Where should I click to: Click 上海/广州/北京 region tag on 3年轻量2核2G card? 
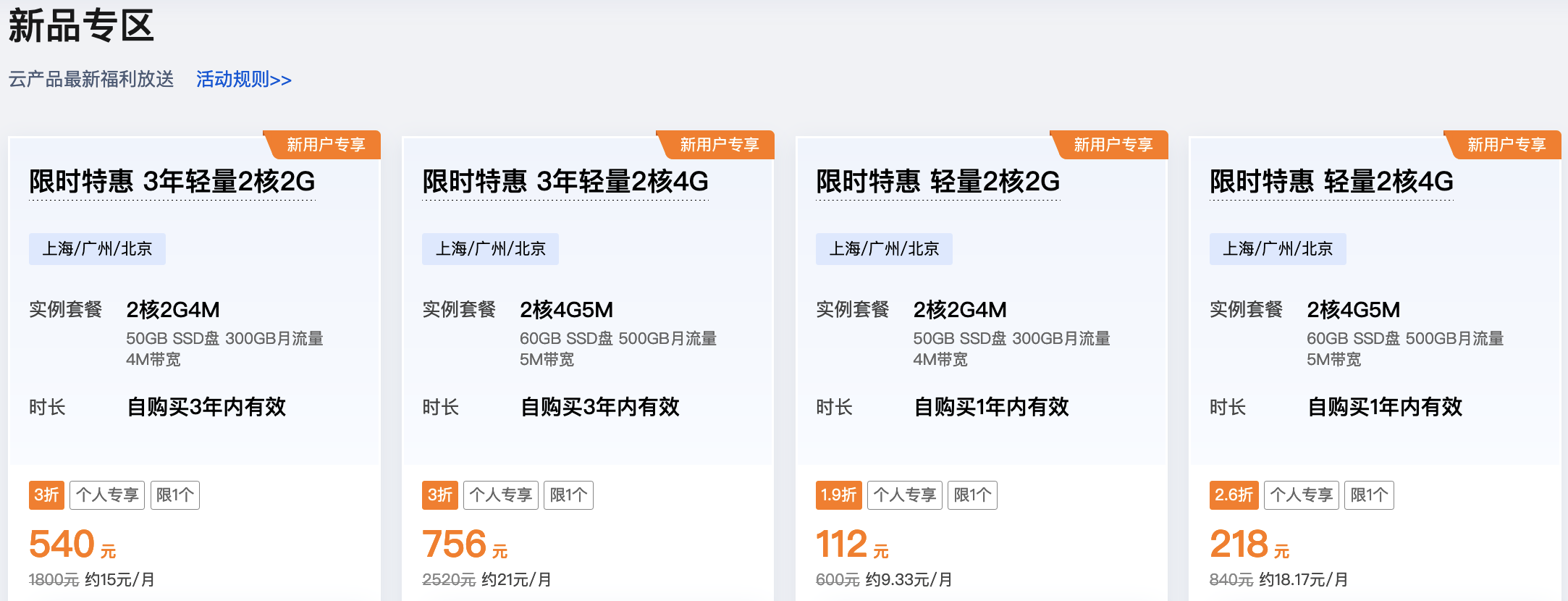[97, 249]
